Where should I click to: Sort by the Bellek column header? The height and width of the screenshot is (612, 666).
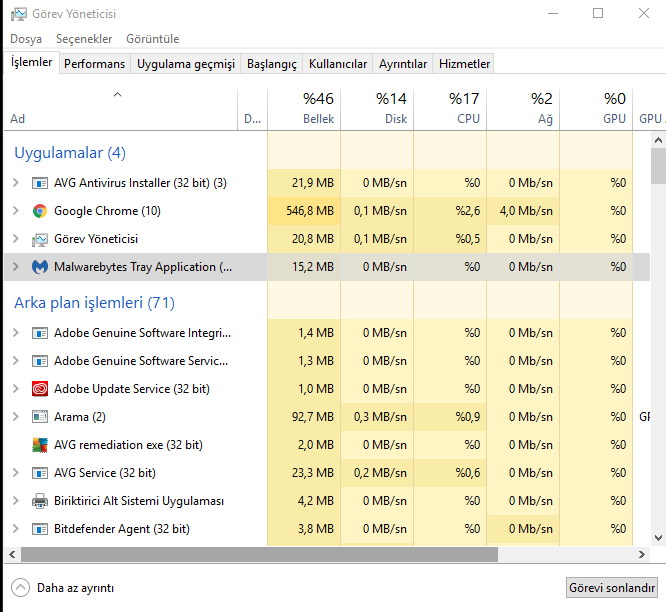(x=304, y=109)
